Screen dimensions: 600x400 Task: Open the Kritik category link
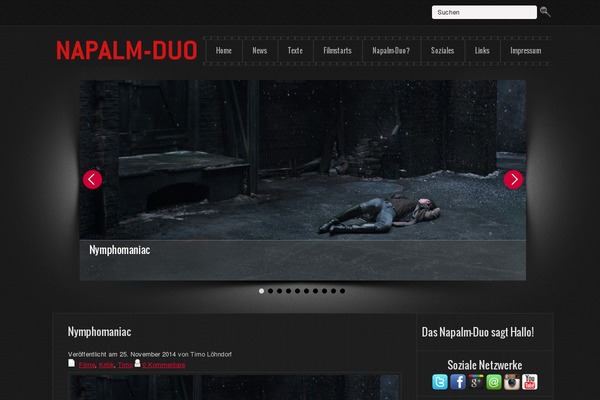pyautogui.click(x=106, y=365)
